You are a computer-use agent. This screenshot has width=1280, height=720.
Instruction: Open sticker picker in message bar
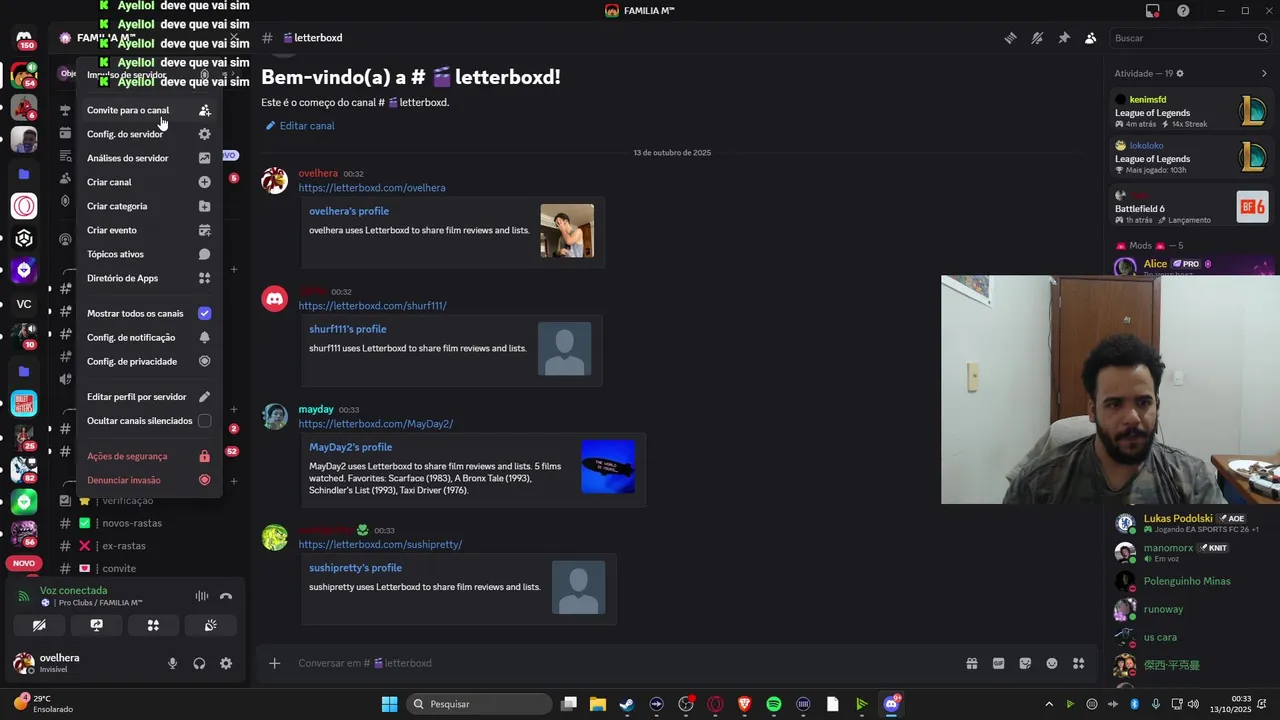(x=1025, y=663)
